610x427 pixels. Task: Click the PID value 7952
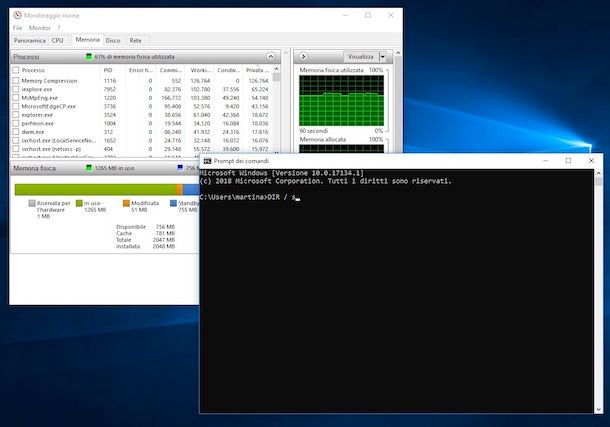110,89
